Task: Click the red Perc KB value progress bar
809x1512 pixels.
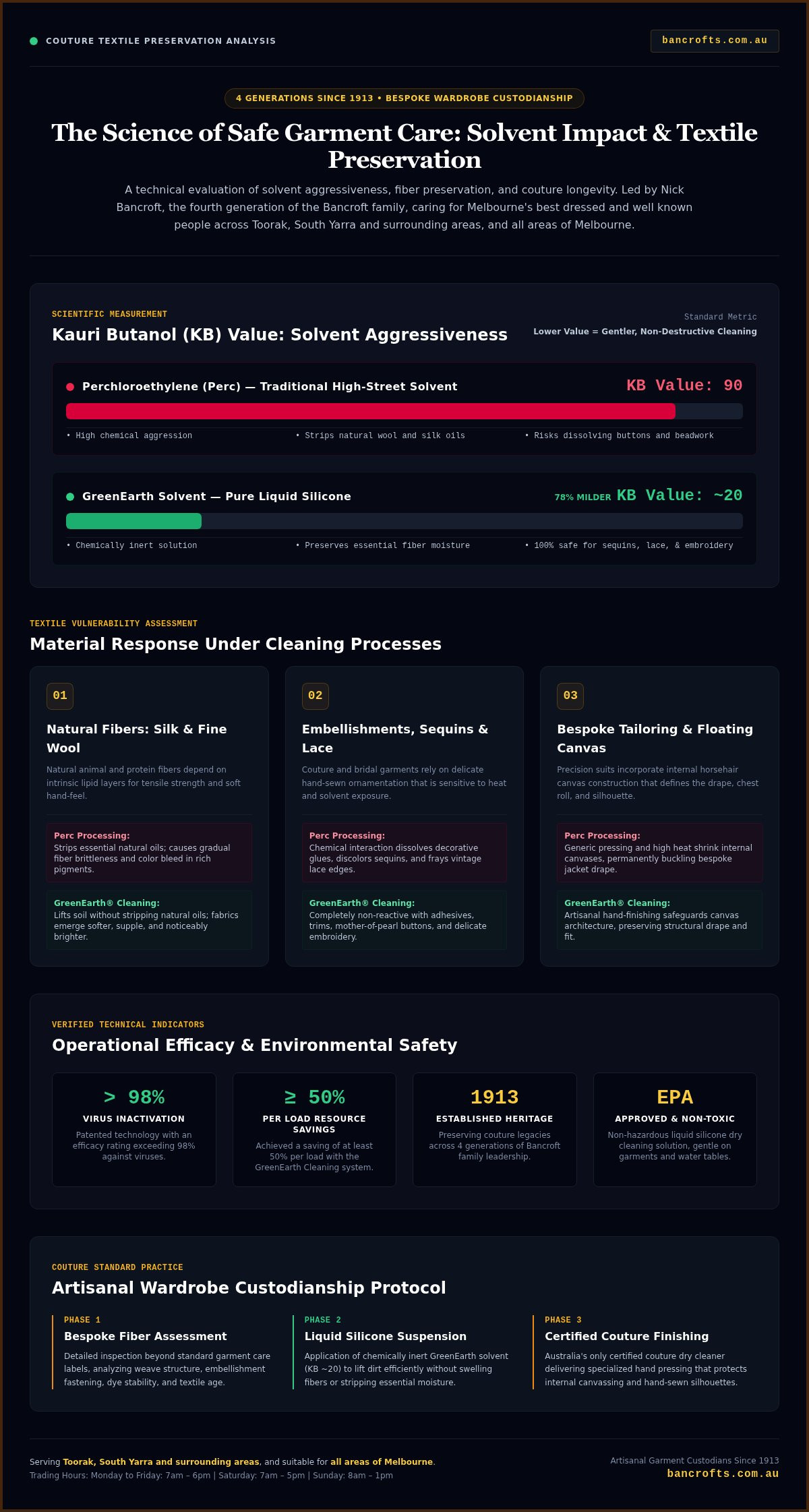Action: coord(371,411)
